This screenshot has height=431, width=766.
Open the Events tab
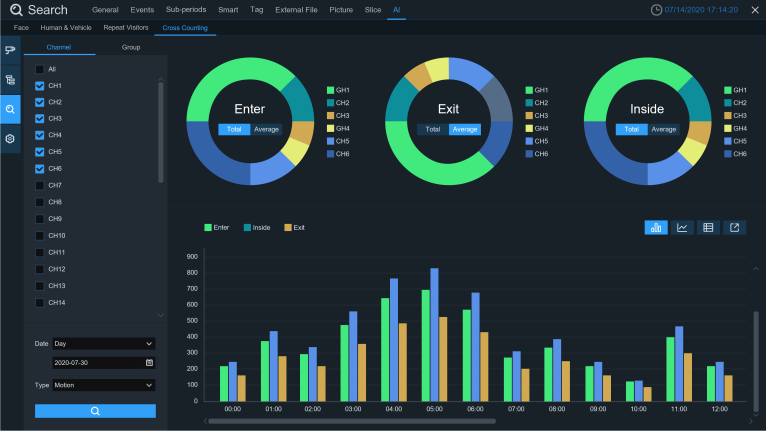(142, 10)
